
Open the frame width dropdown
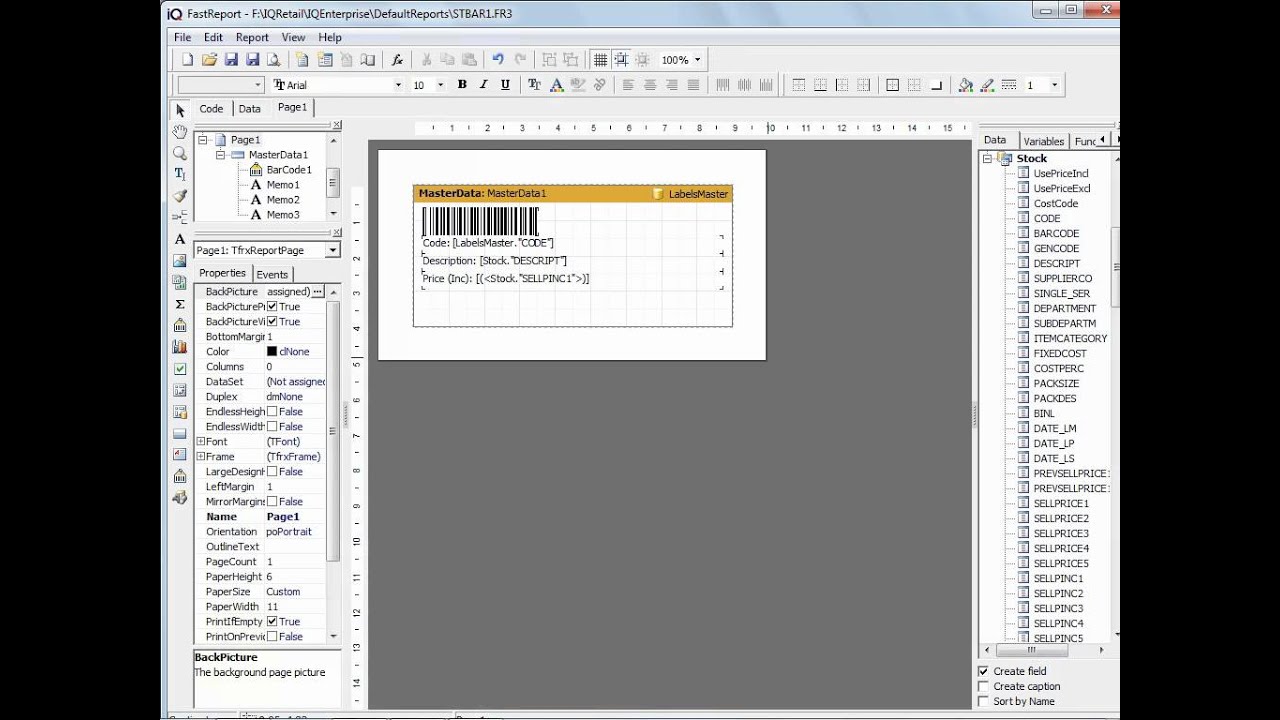tap(1054, 86)
